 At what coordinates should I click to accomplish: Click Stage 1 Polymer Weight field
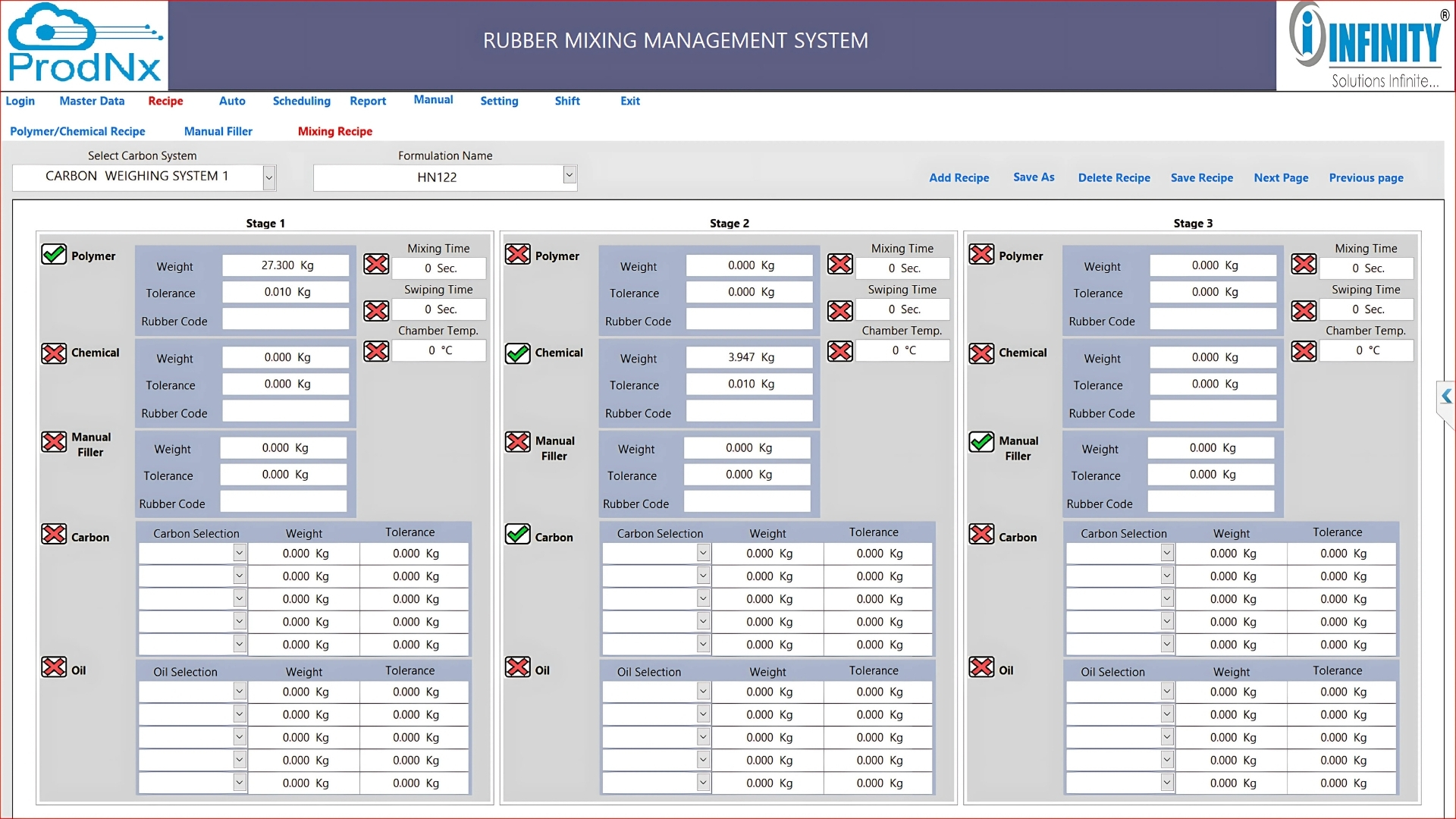pyautogui.click(x=286, y=265)
